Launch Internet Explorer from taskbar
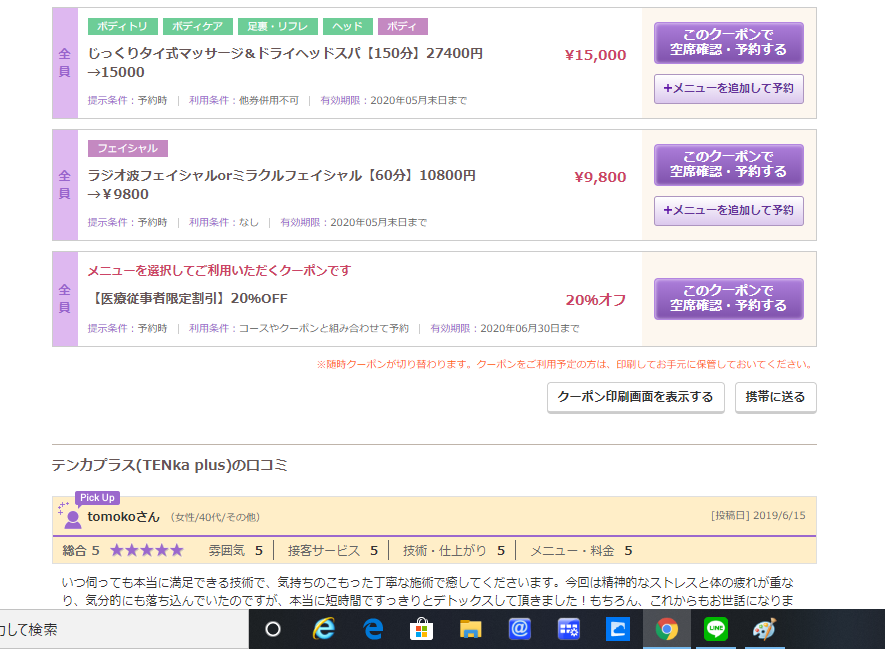The image size is (885, 649). pos(323,629)
